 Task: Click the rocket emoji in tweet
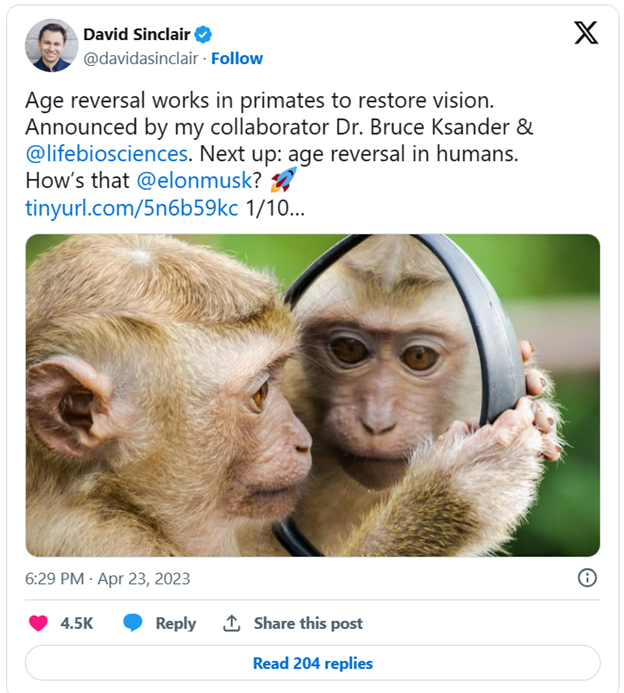pyautogui.click(x=284, y=181)
